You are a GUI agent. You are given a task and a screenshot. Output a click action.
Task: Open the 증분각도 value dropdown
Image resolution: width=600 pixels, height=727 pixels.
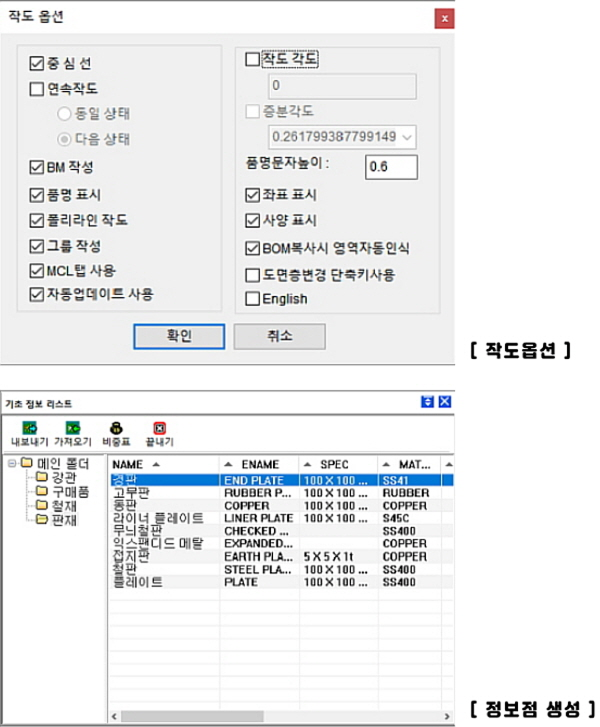point(407,137)
